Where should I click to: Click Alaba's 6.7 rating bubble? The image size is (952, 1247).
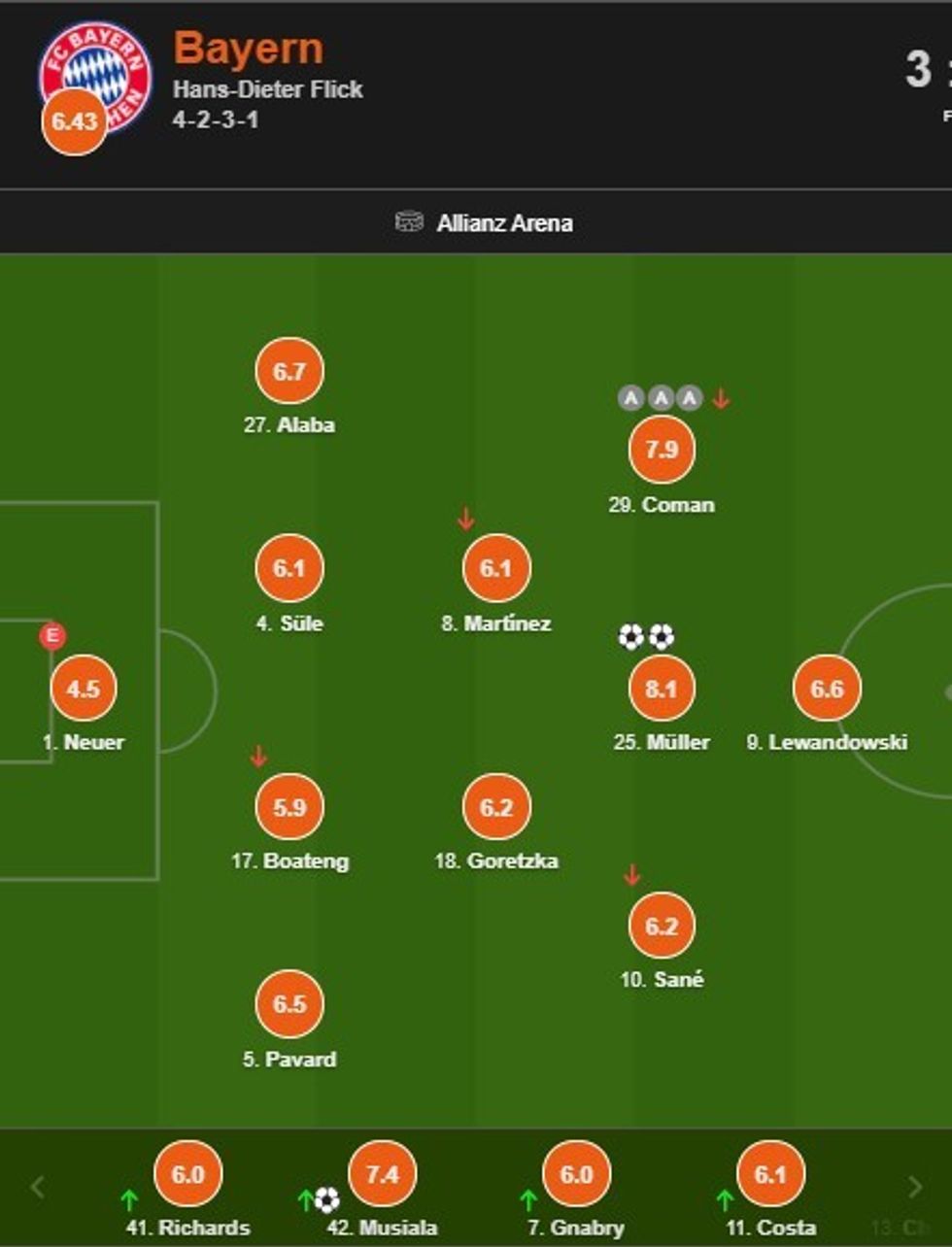coord(289,371)
